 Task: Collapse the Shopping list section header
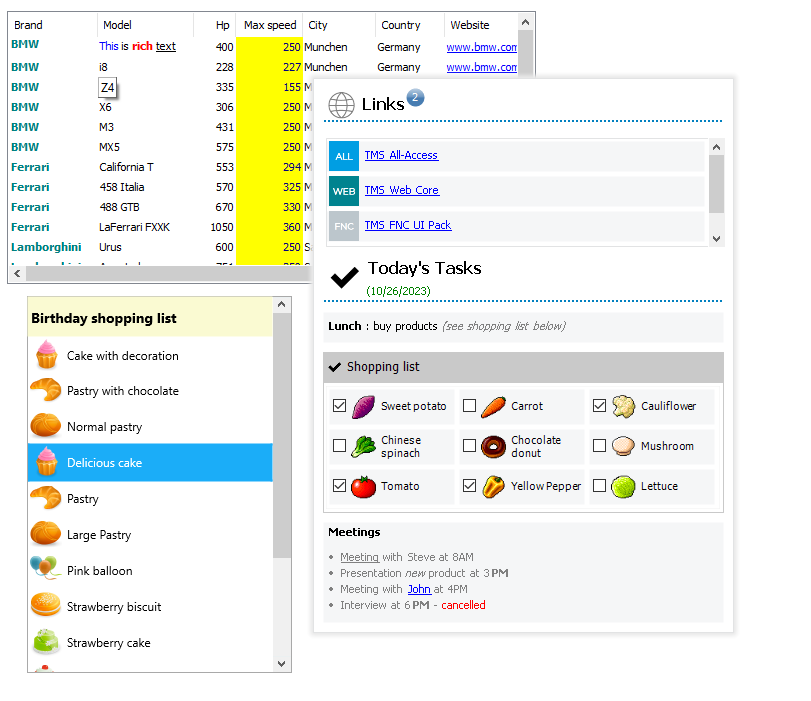point(523,367)
